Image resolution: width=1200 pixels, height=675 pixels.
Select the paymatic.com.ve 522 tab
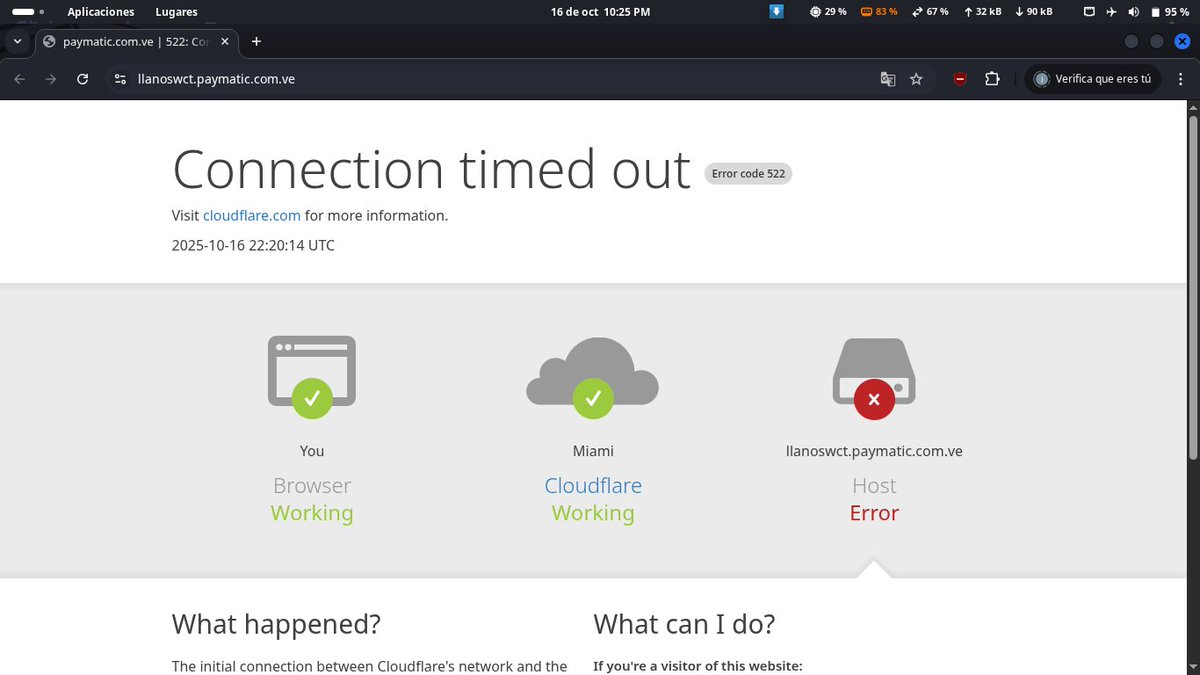138,41
